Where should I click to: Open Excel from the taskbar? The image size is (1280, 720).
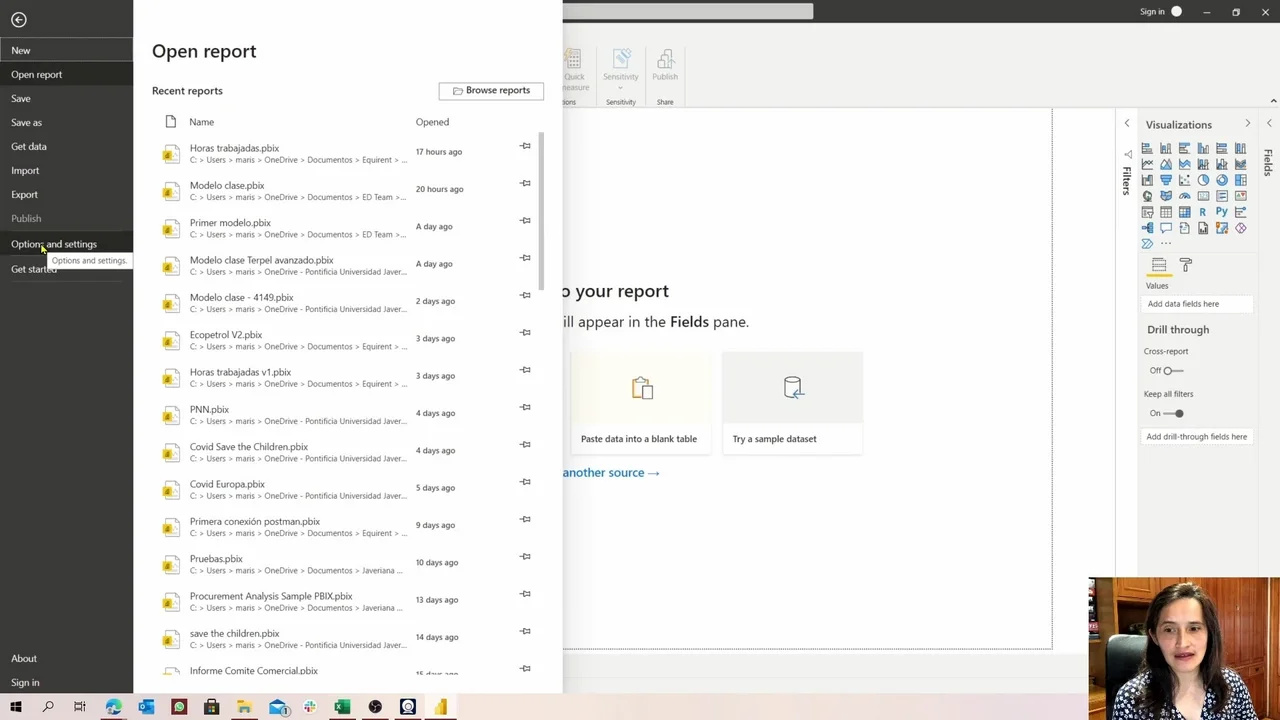pyautogui.click(x=342, y=707)
